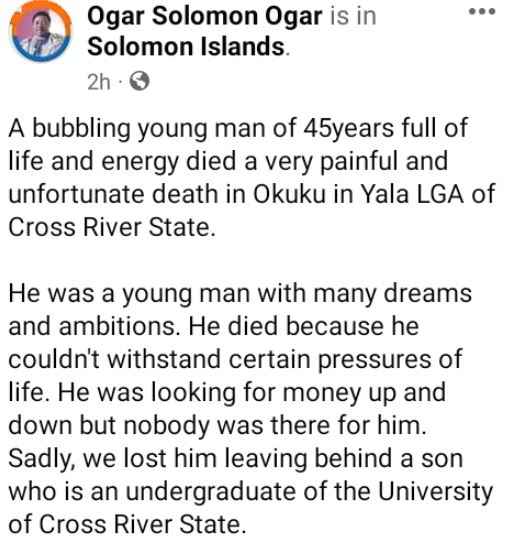Open the three-dot post options menu

482,11
